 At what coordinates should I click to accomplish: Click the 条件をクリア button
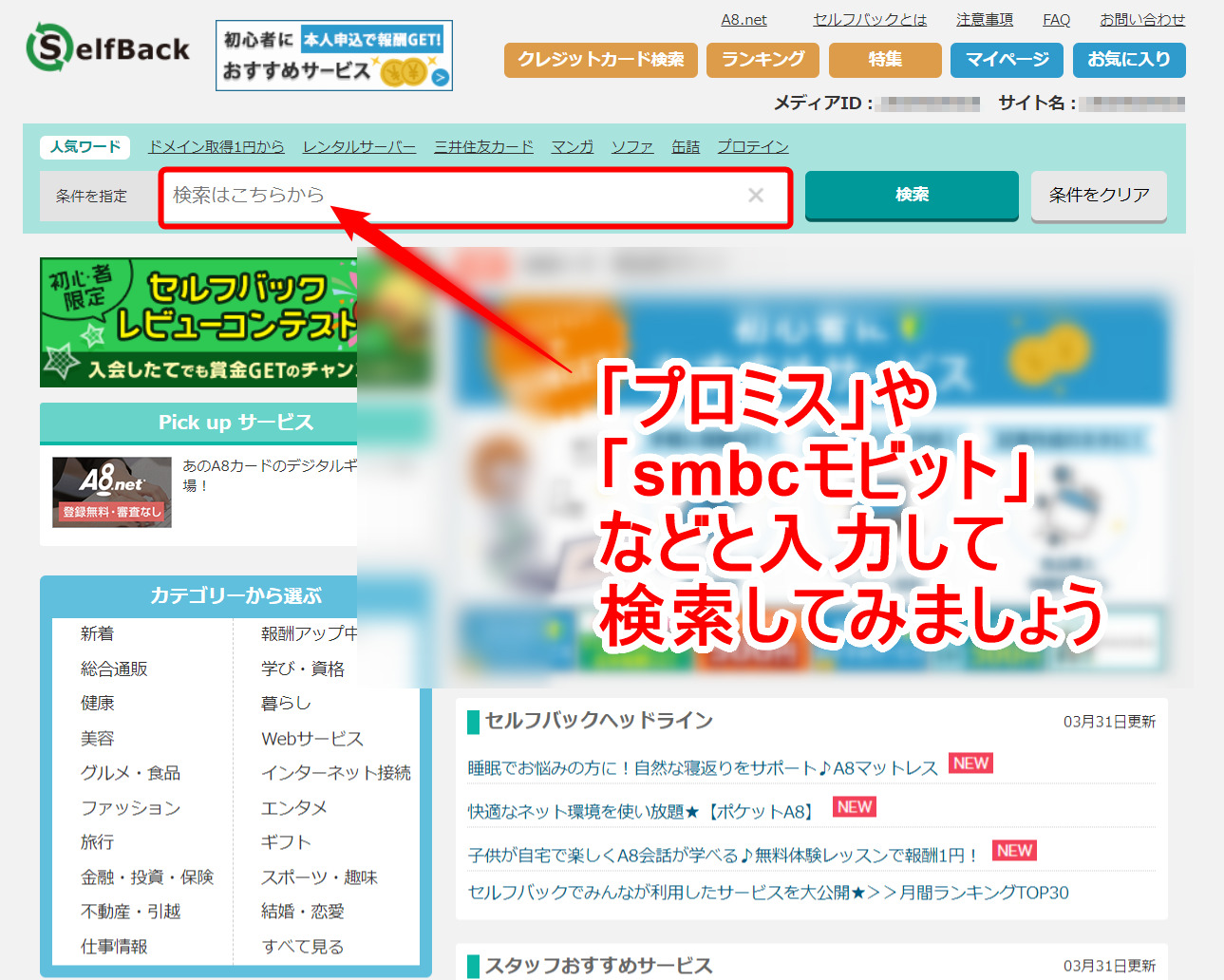pos(1099,196)
